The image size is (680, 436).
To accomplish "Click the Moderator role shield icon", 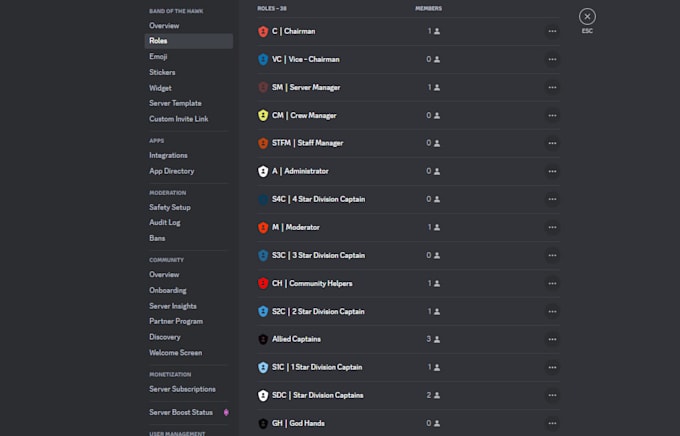I will coord(263,227).
